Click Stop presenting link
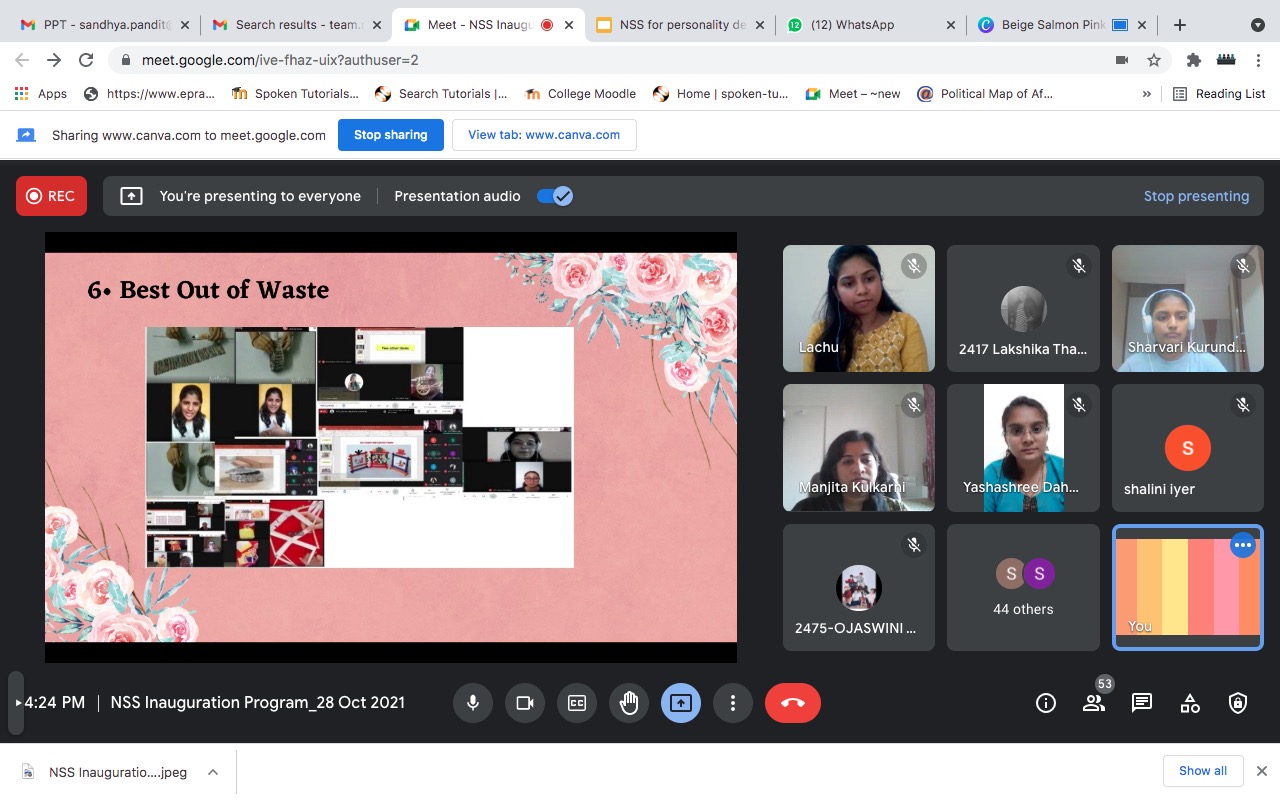The height and width of the screenshot is (800, 1280). pyautogui.click(x=1196, y=196)
